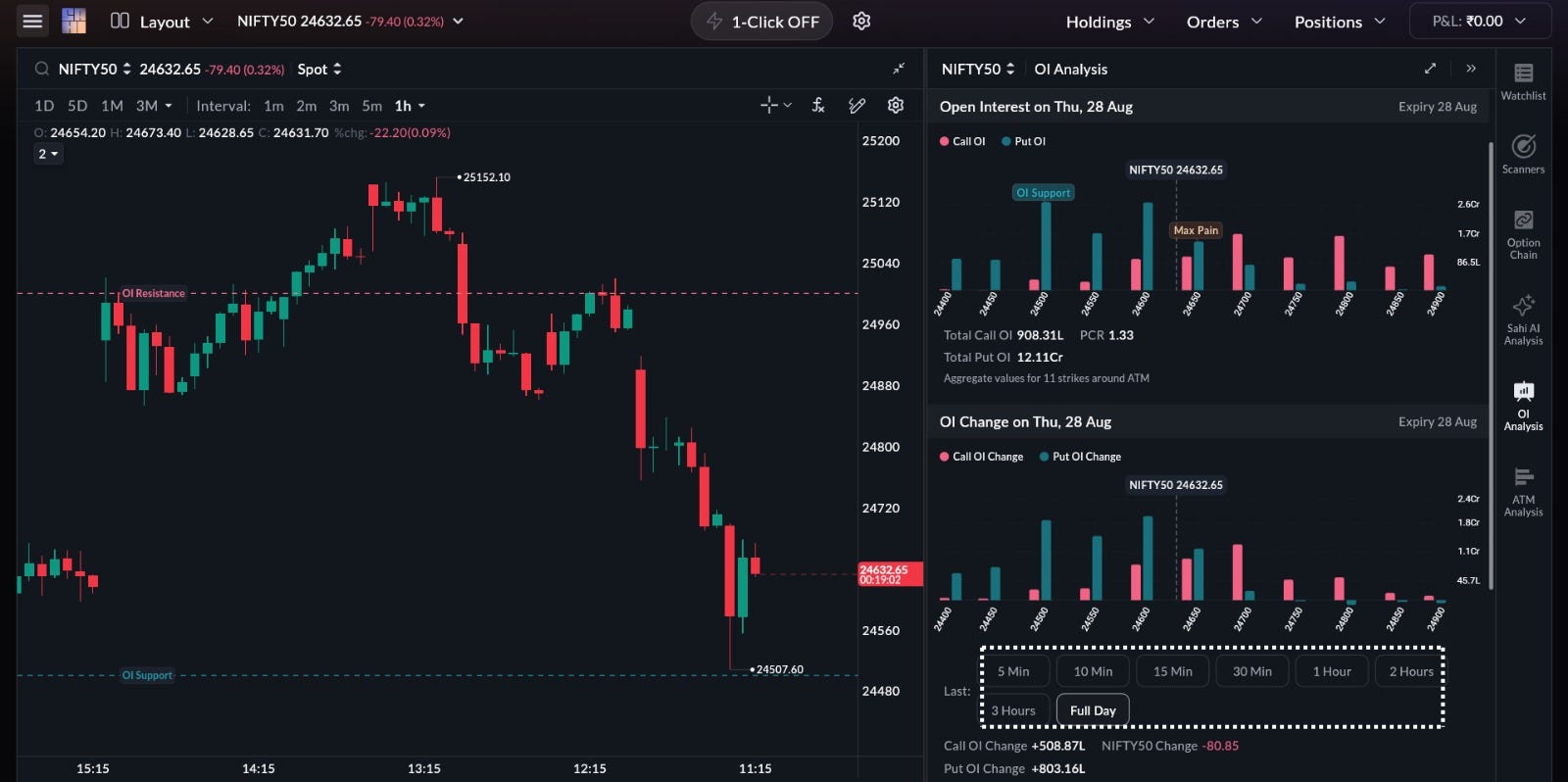Choose the 3 Hours OI change window
Viewport: 1568px width, 782px height.
[x=1013, y=710]
